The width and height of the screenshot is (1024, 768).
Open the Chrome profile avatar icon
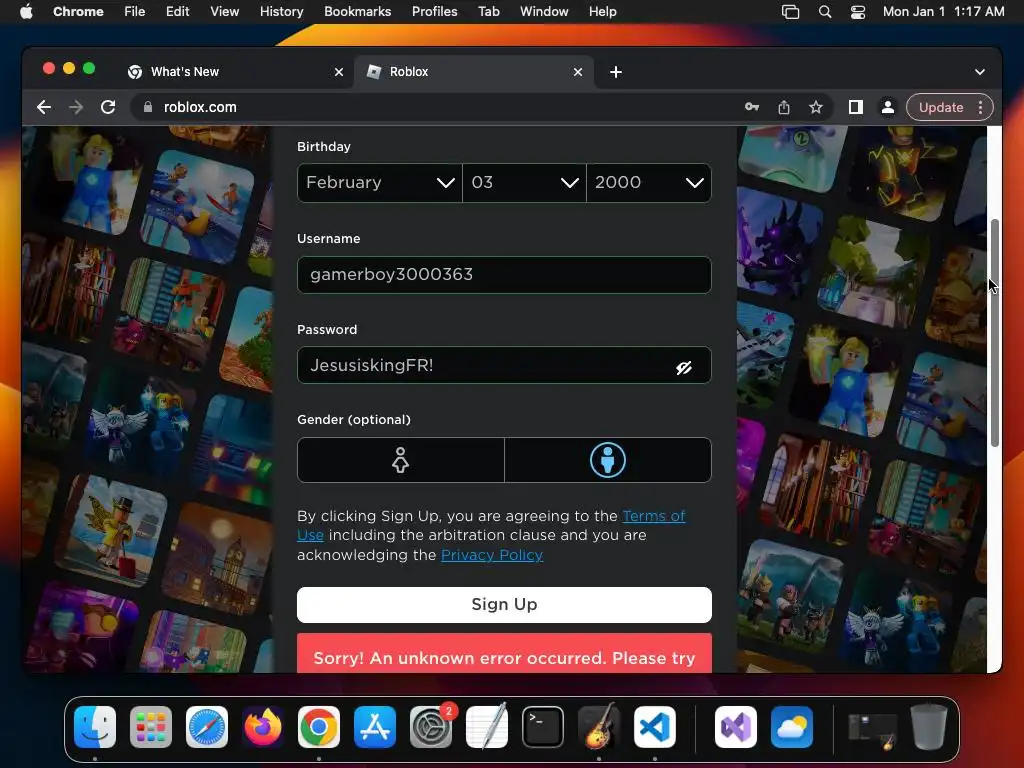[x=888, y=107]
